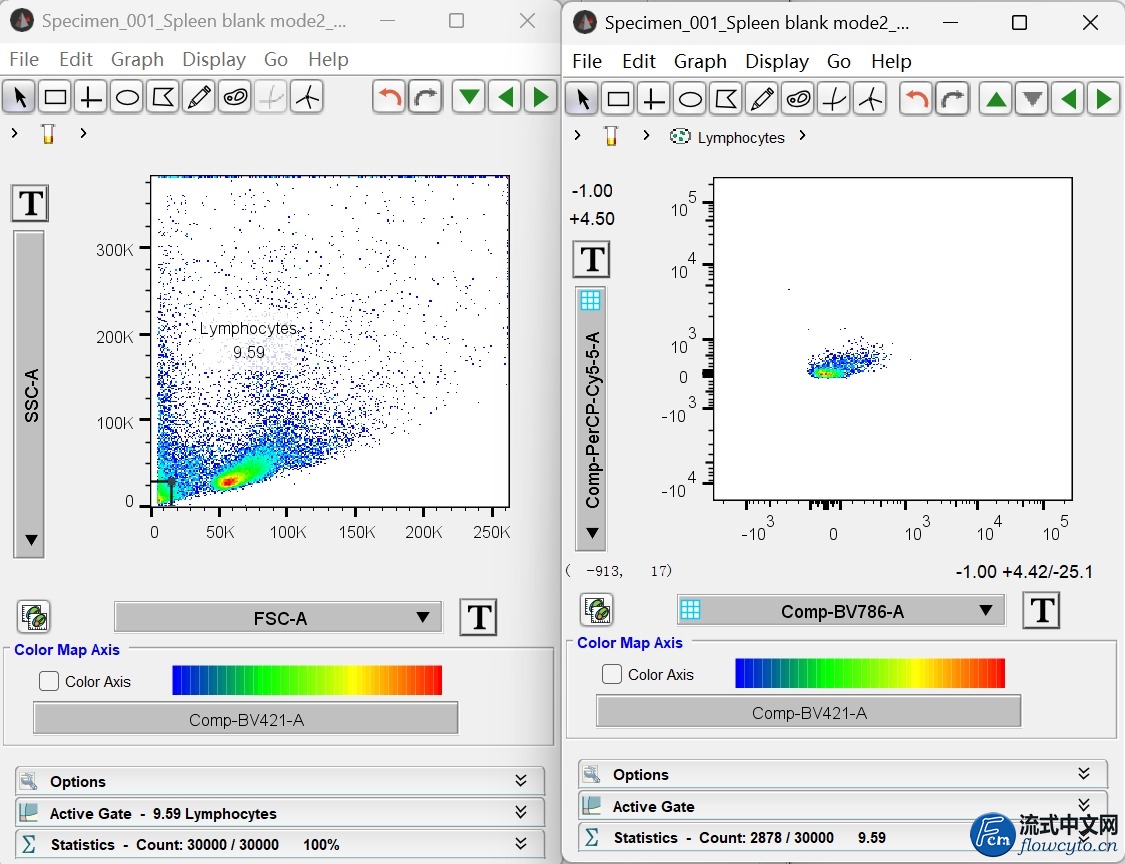Open Help menu in right window
The height and width of the screenshot is (864, 1125).
[891, 61]
